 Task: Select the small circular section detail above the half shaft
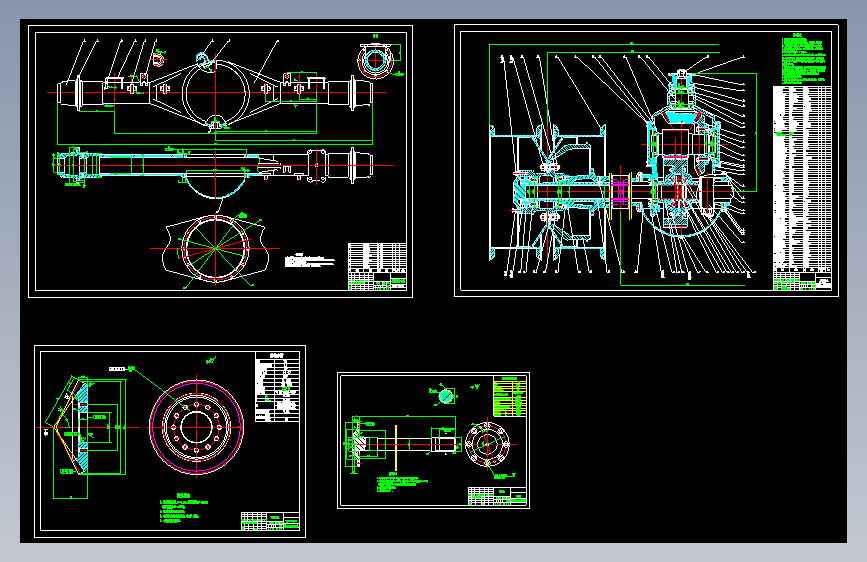[x=446, y=396]
